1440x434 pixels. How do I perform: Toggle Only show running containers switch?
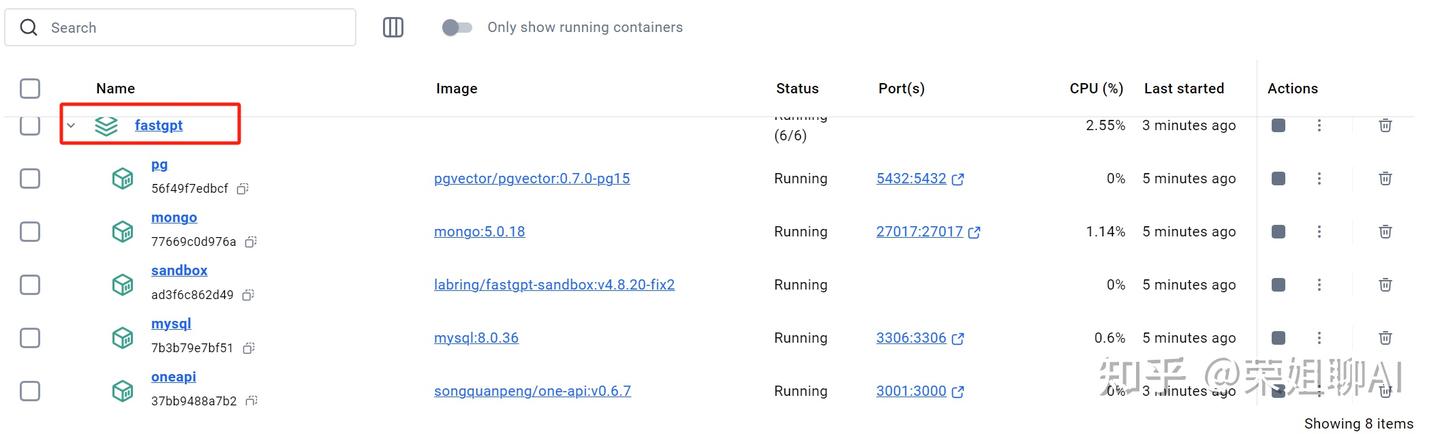pos(457,28)
